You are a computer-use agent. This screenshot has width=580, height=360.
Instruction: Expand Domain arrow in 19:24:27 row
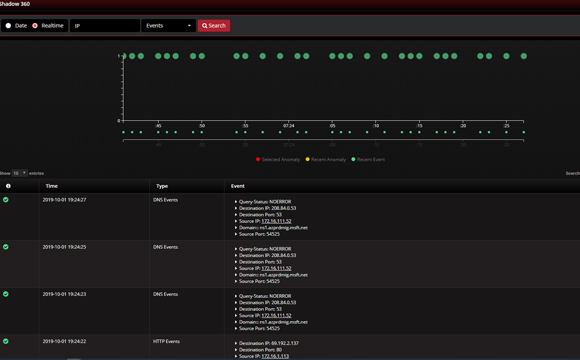click(236, 228)
